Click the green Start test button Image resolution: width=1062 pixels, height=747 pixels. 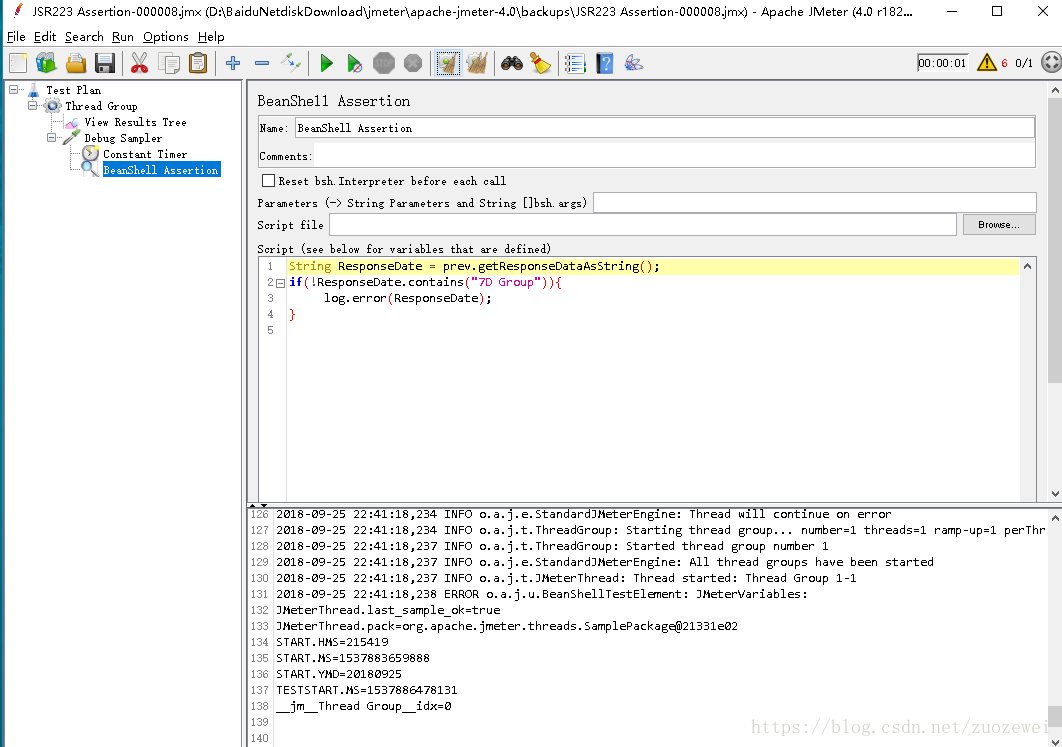click(x=326, y=64)
